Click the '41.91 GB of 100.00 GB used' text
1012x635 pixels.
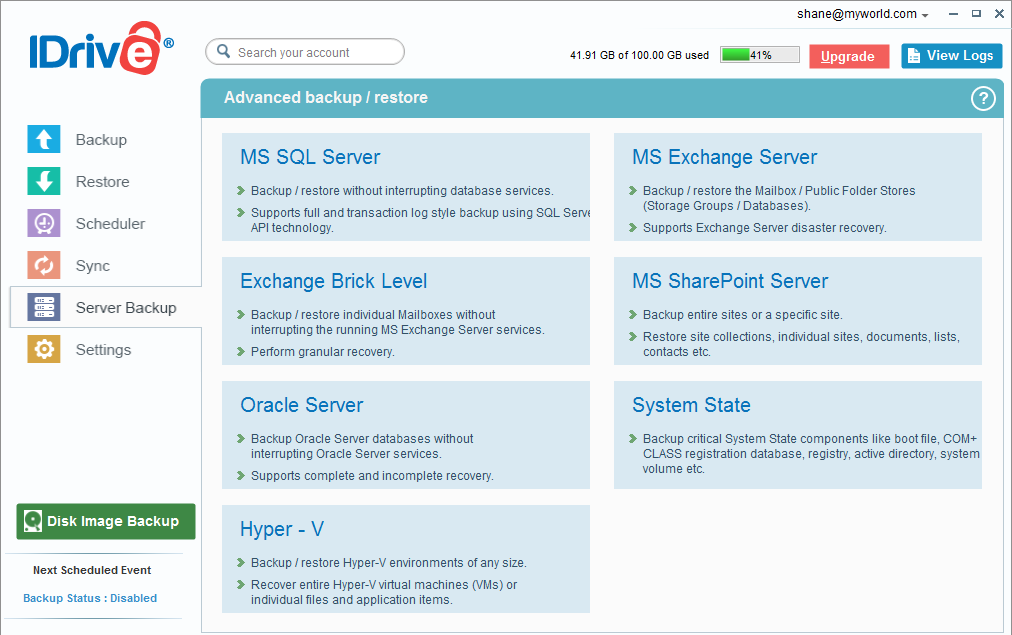(x=639, y=55)
